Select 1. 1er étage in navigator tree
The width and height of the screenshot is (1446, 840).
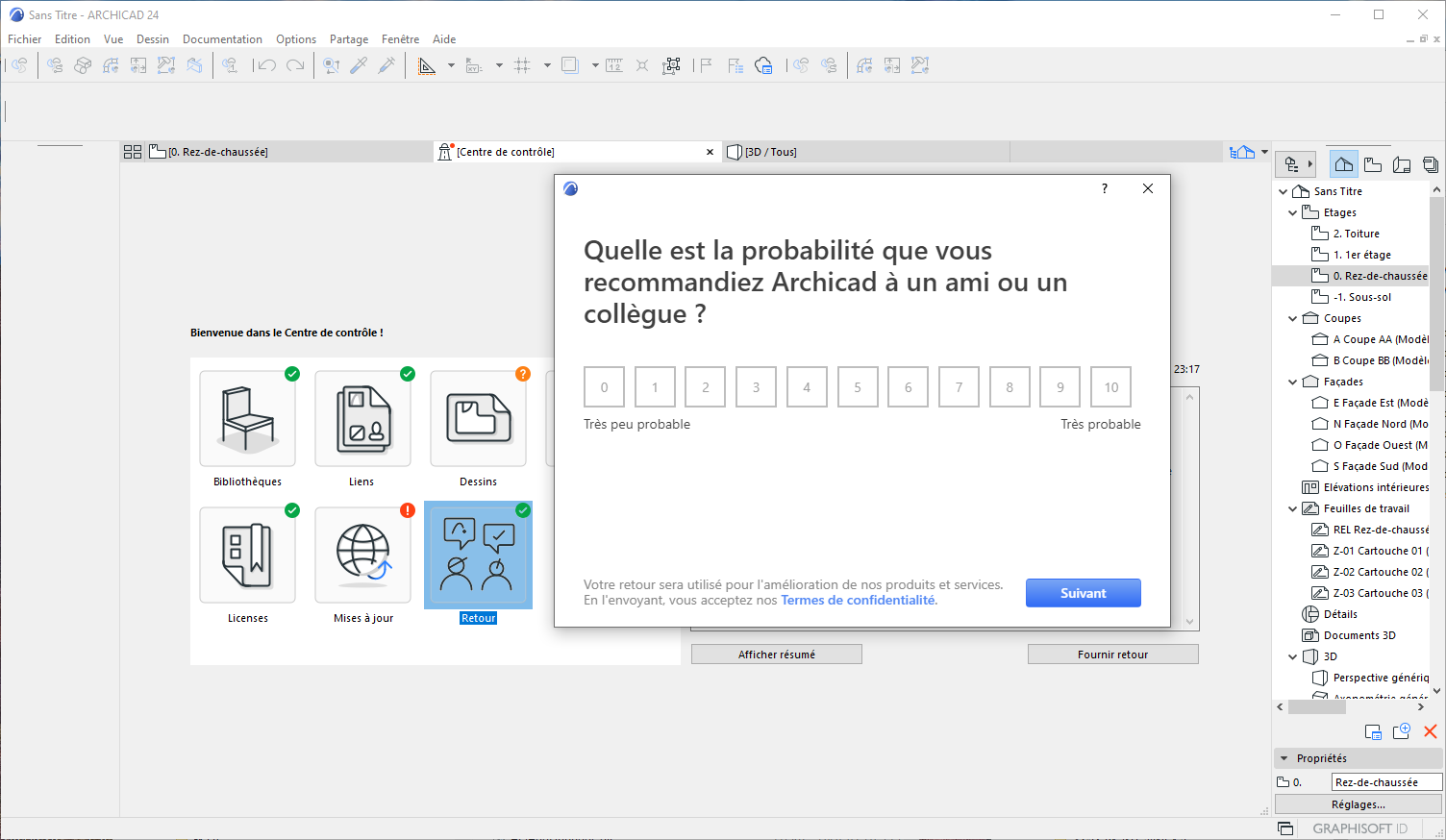1361,255
